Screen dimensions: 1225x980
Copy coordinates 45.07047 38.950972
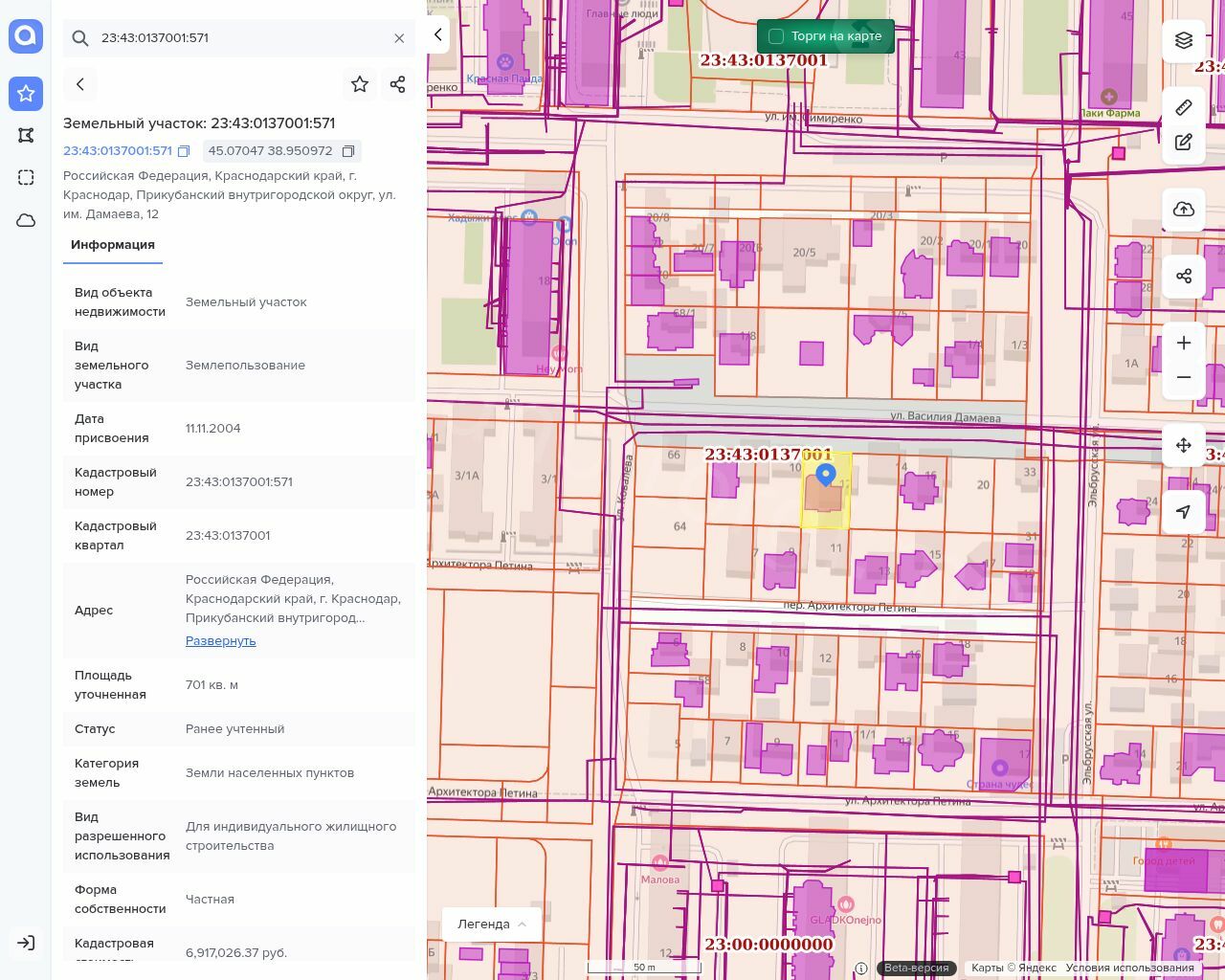pyautogui.click(x=348, y=151)
